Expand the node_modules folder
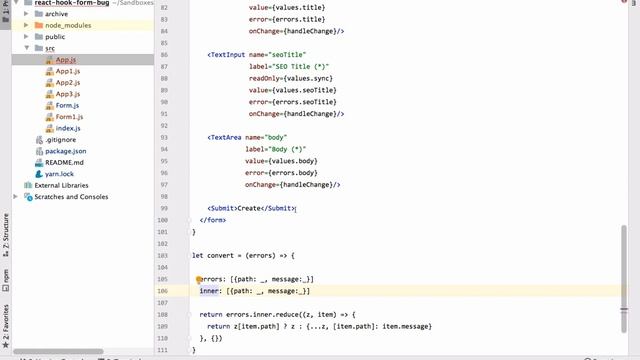The image size is (640, 360). 26,25
